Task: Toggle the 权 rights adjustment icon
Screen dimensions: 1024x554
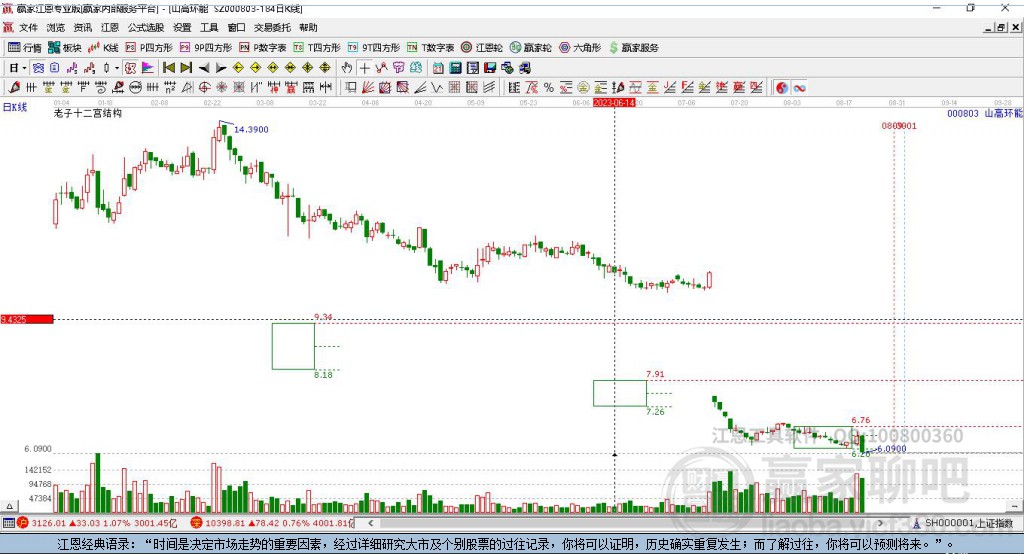Action: click(131, 68)
